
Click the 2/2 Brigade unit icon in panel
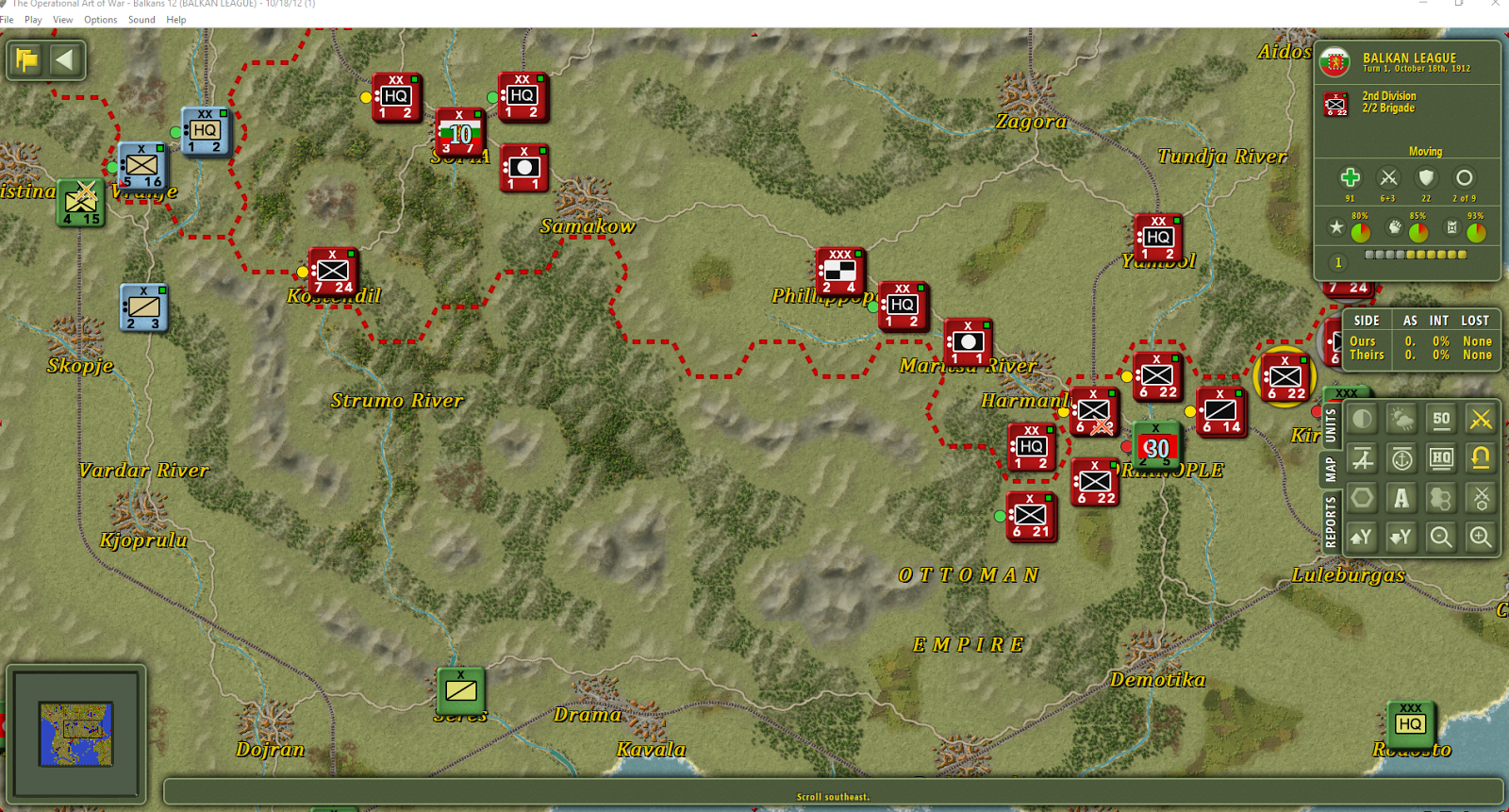click(1335, 104)
